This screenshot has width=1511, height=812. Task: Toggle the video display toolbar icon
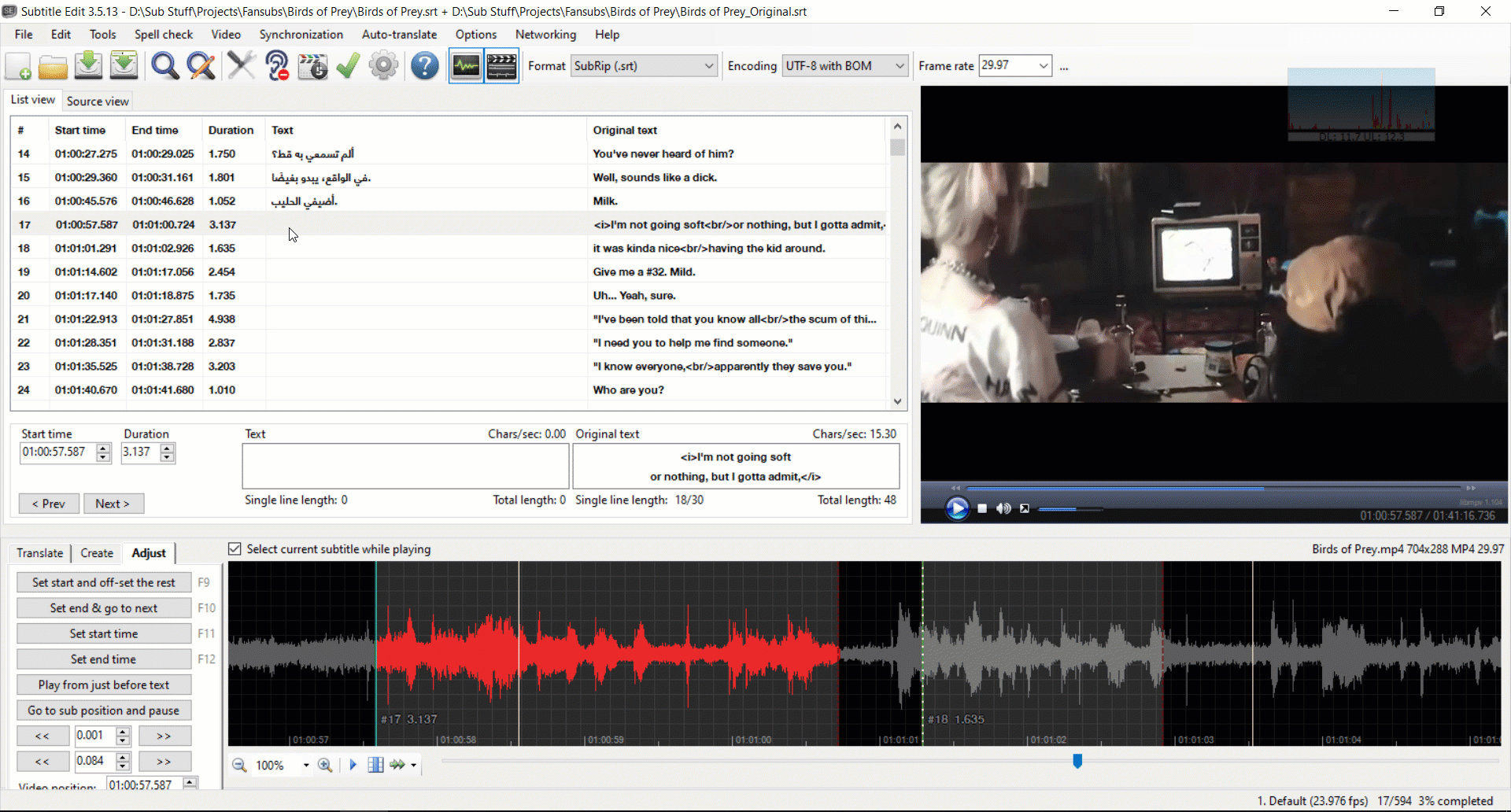[x=501, y=66]
